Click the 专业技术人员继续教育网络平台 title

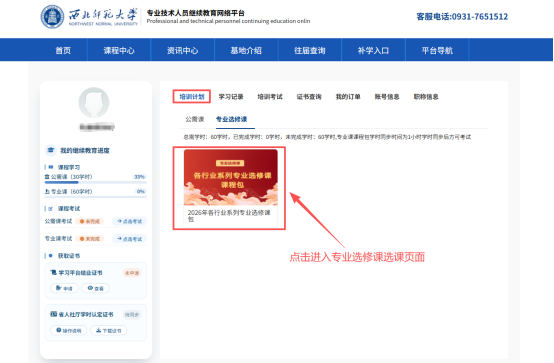point(195,13)
